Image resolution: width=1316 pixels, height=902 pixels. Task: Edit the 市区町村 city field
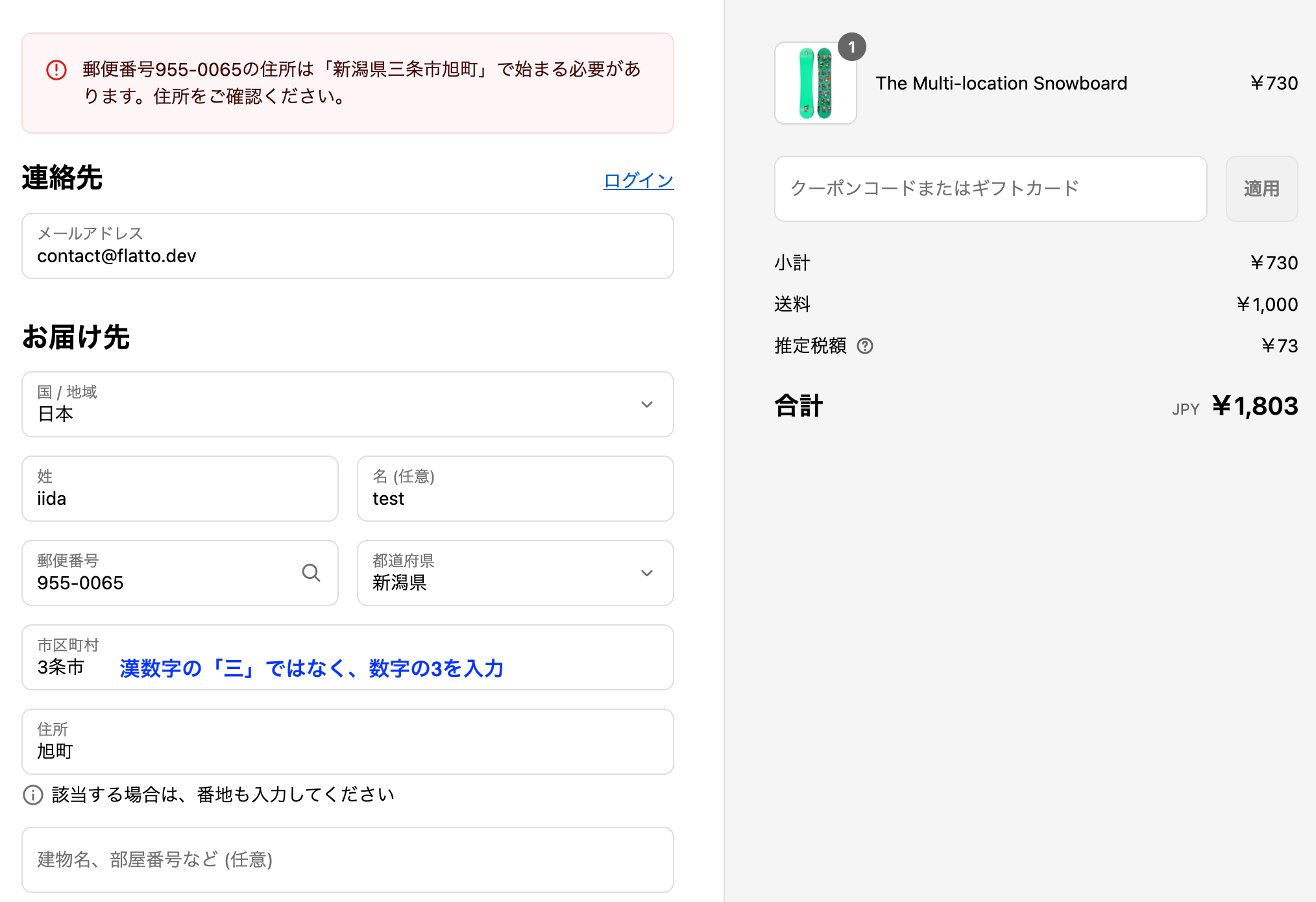coord(347,658)
